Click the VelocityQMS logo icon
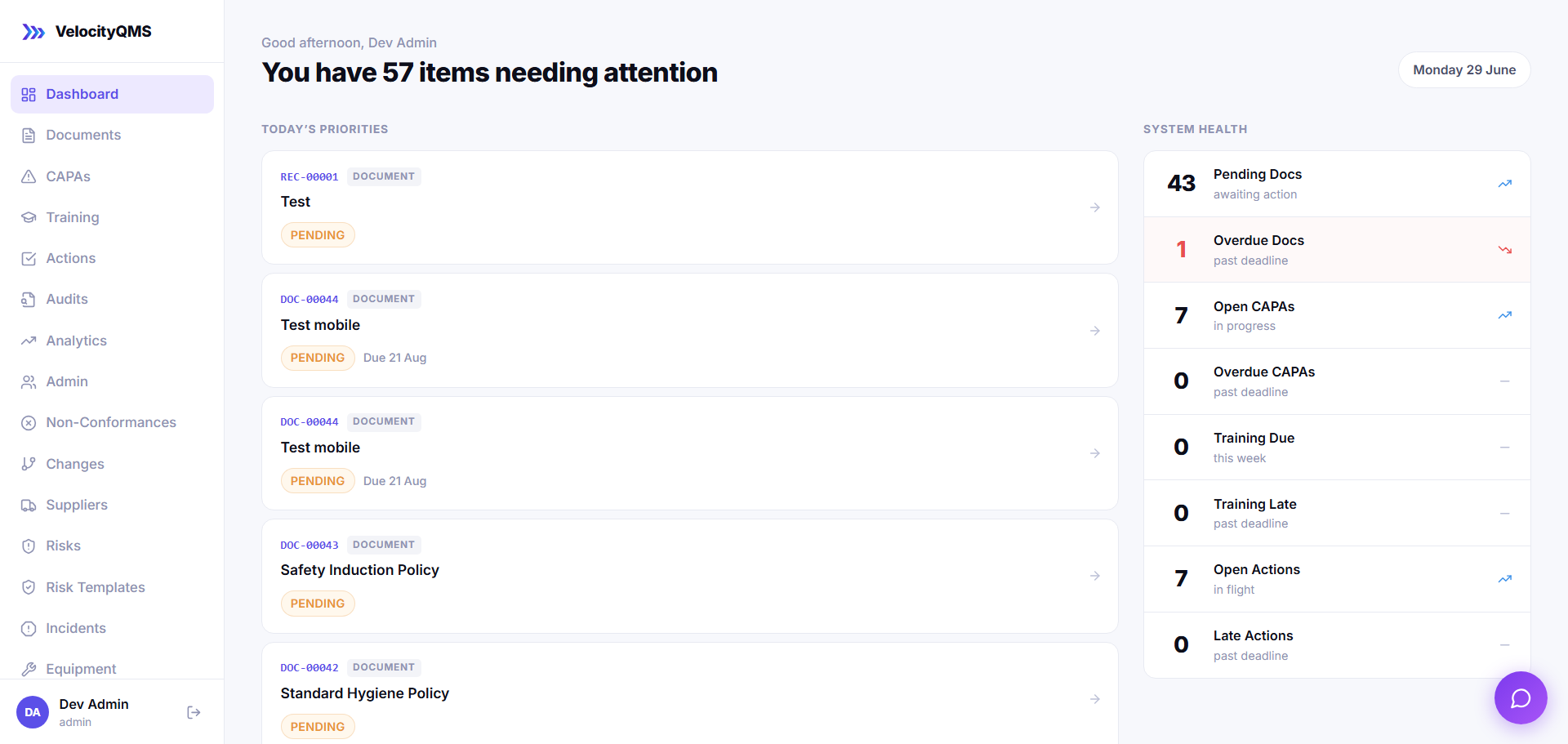1568x744 pixels. click(x=33, y=32)
